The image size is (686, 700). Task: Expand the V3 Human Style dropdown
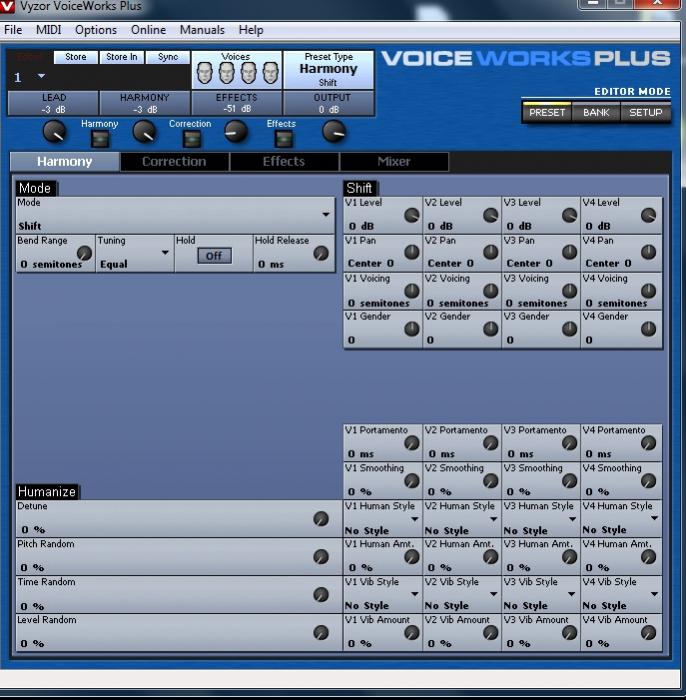coord(572,519)
